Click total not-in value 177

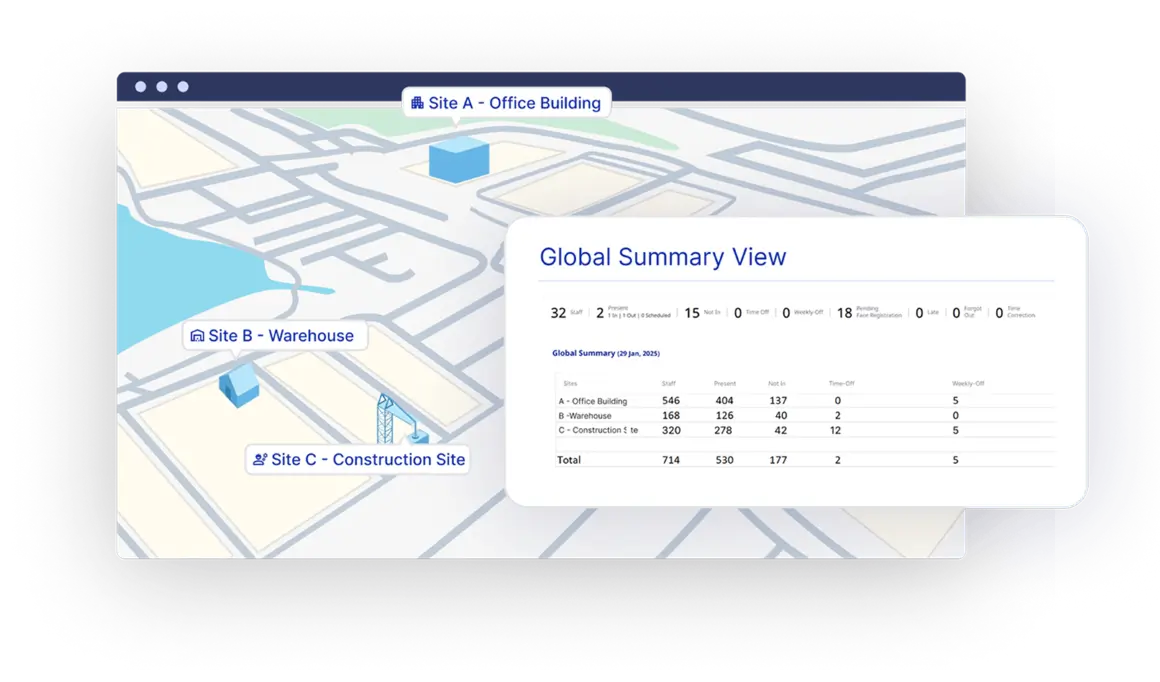pos(778,460)
